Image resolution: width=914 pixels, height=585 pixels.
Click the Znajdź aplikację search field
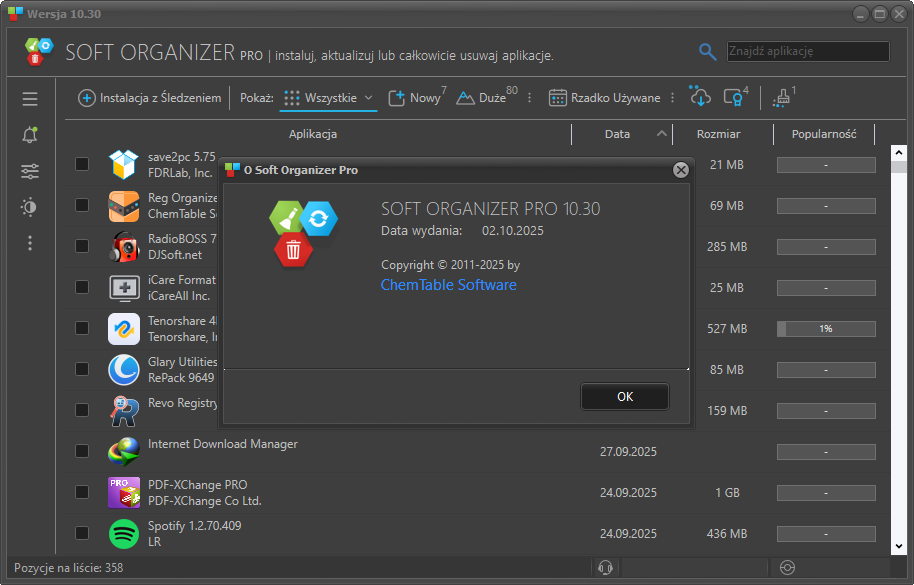click(x=808, y=51)
